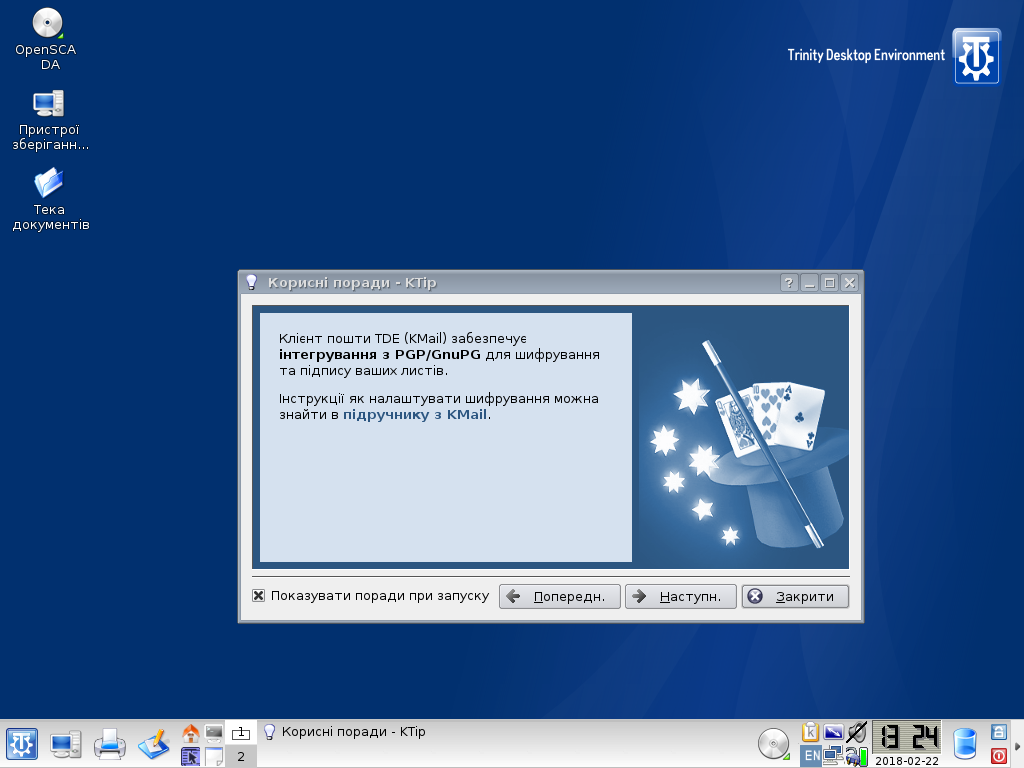Open the home folder launcher

click(191, 733)
